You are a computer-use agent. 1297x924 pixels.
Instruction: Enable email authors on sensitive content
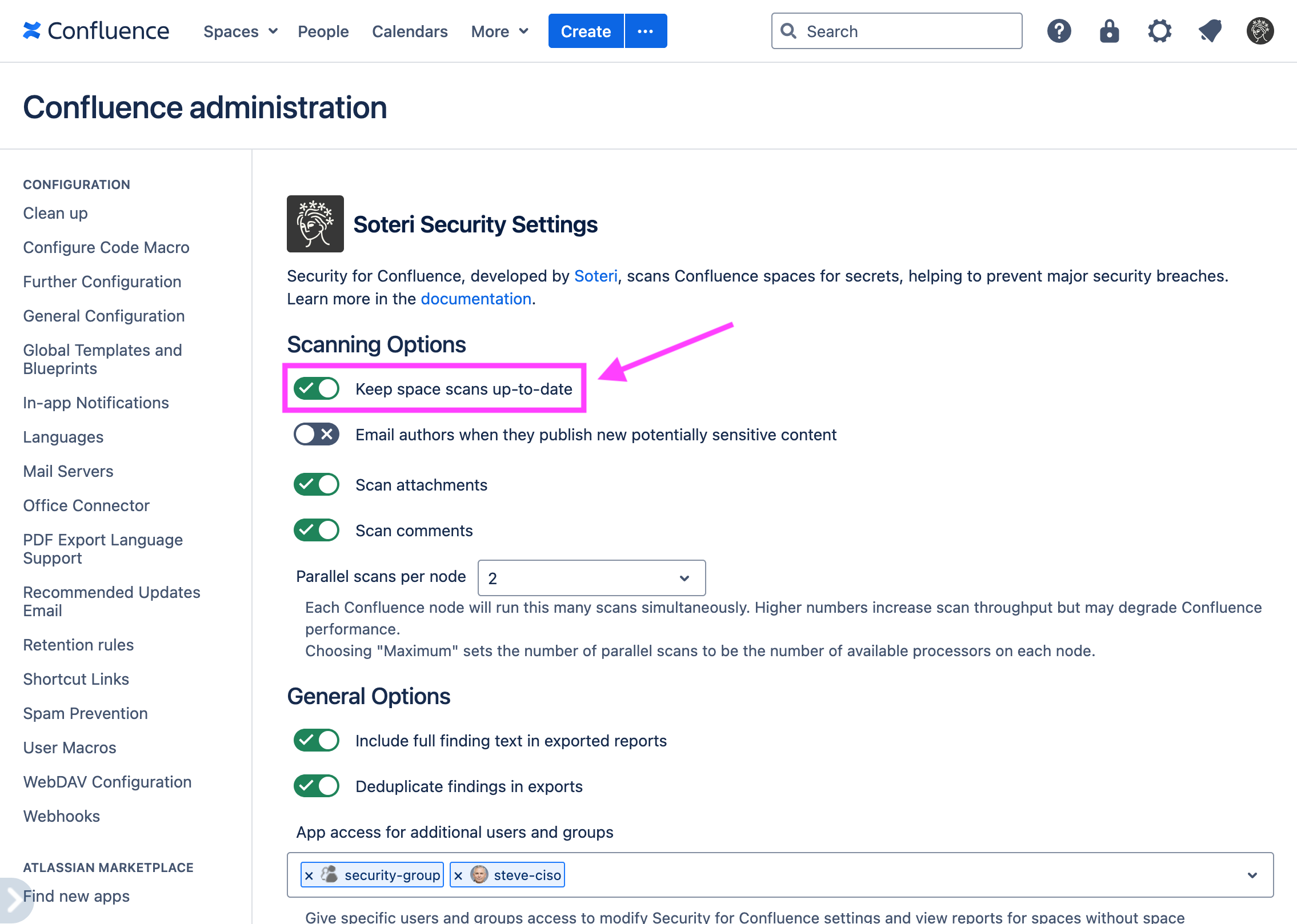[316, 434]
